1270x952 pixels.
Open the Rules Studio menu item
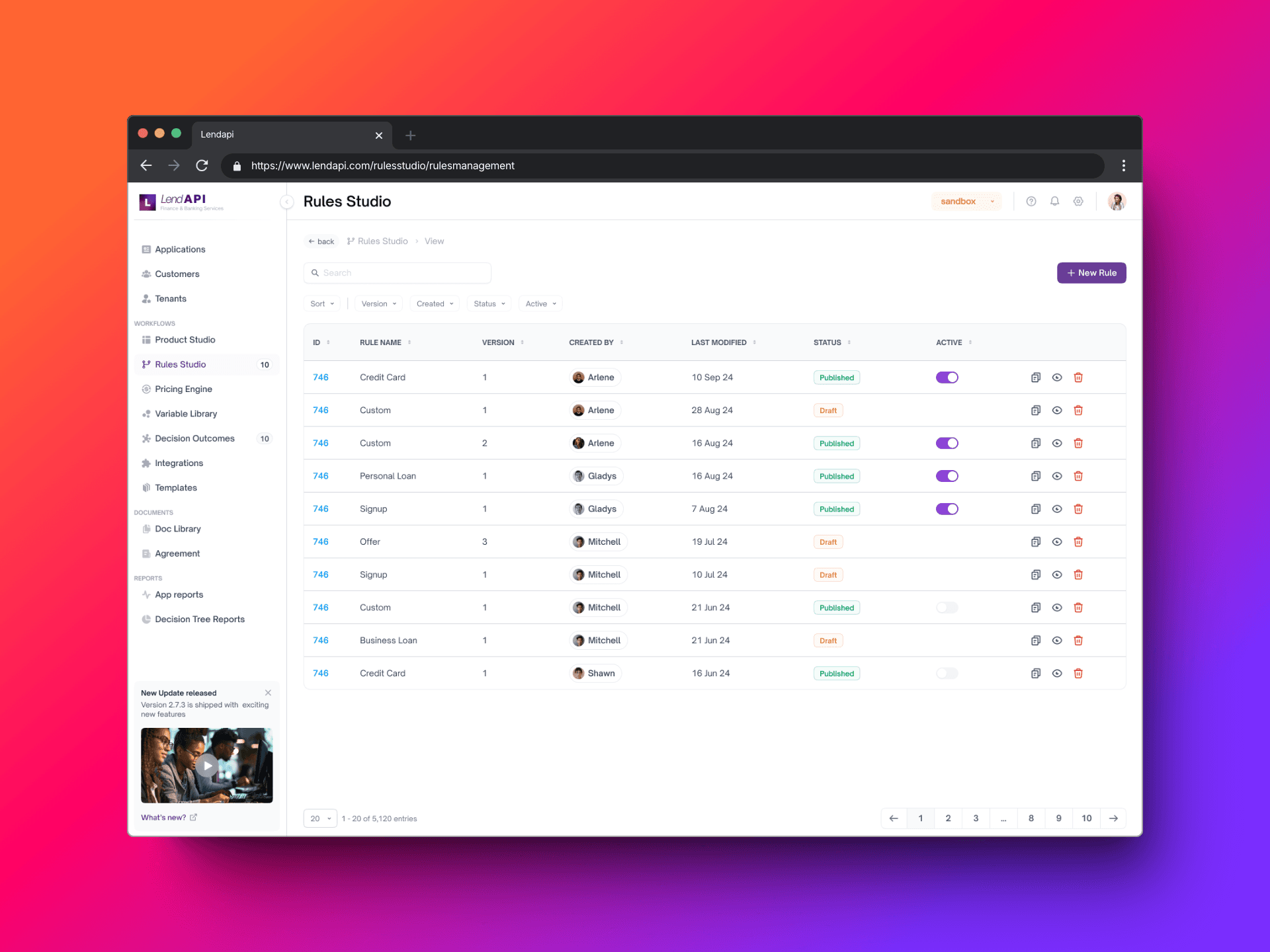(x=180, y=364)
